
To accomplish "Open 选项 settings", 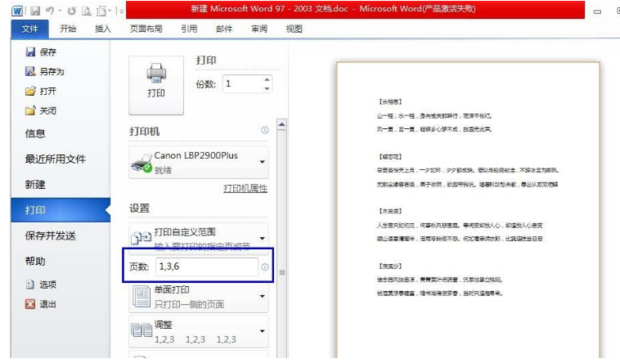I will coord(41,284).
